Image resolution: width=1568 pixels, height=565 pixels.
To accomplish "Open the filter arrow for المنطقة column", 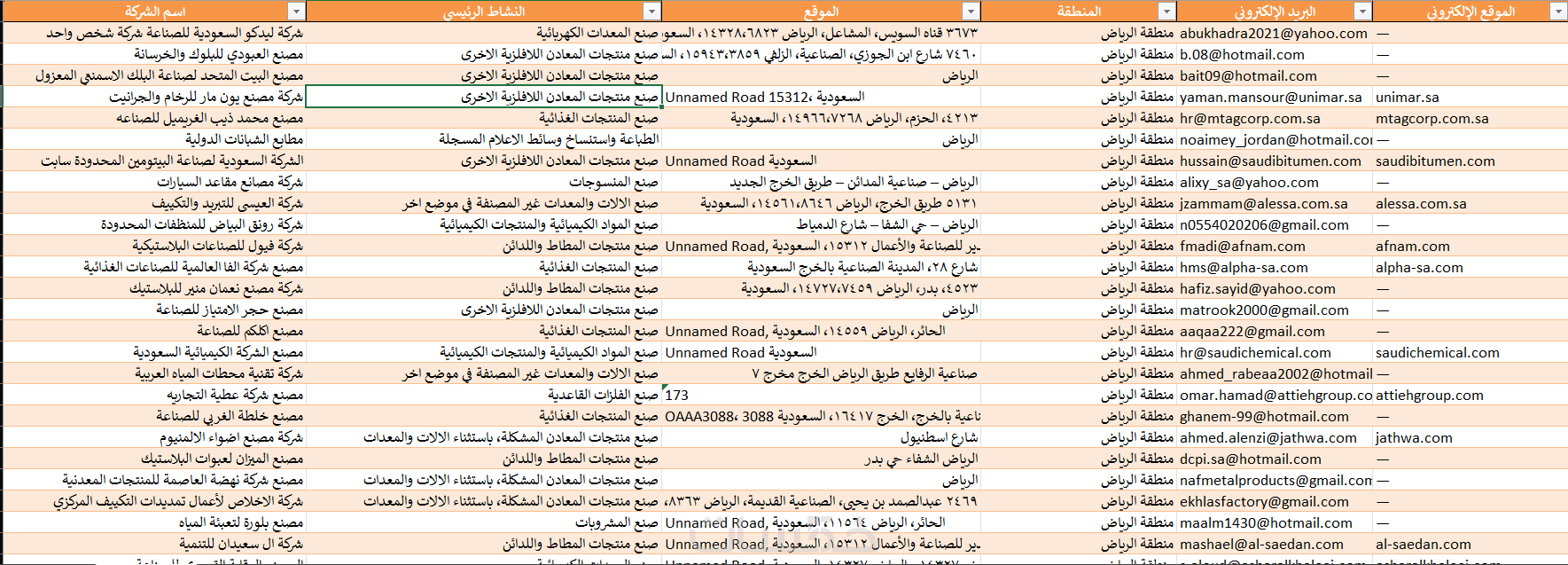I will pyautogui.click(x=1167, y=12).
